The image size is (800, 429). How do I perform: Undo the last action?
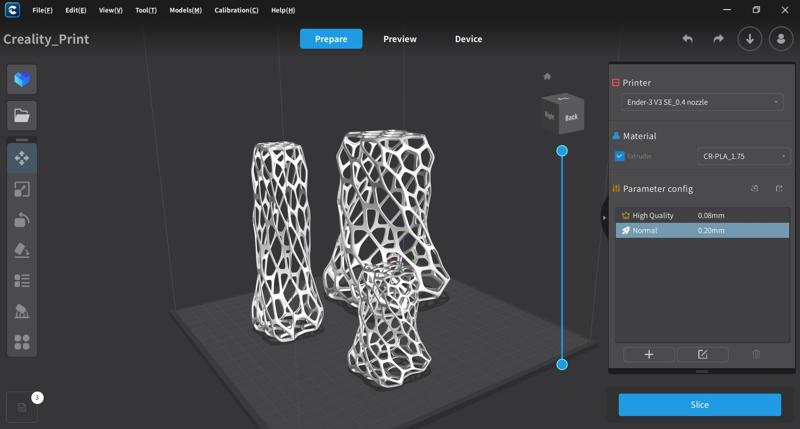click(x=688, y=39)
